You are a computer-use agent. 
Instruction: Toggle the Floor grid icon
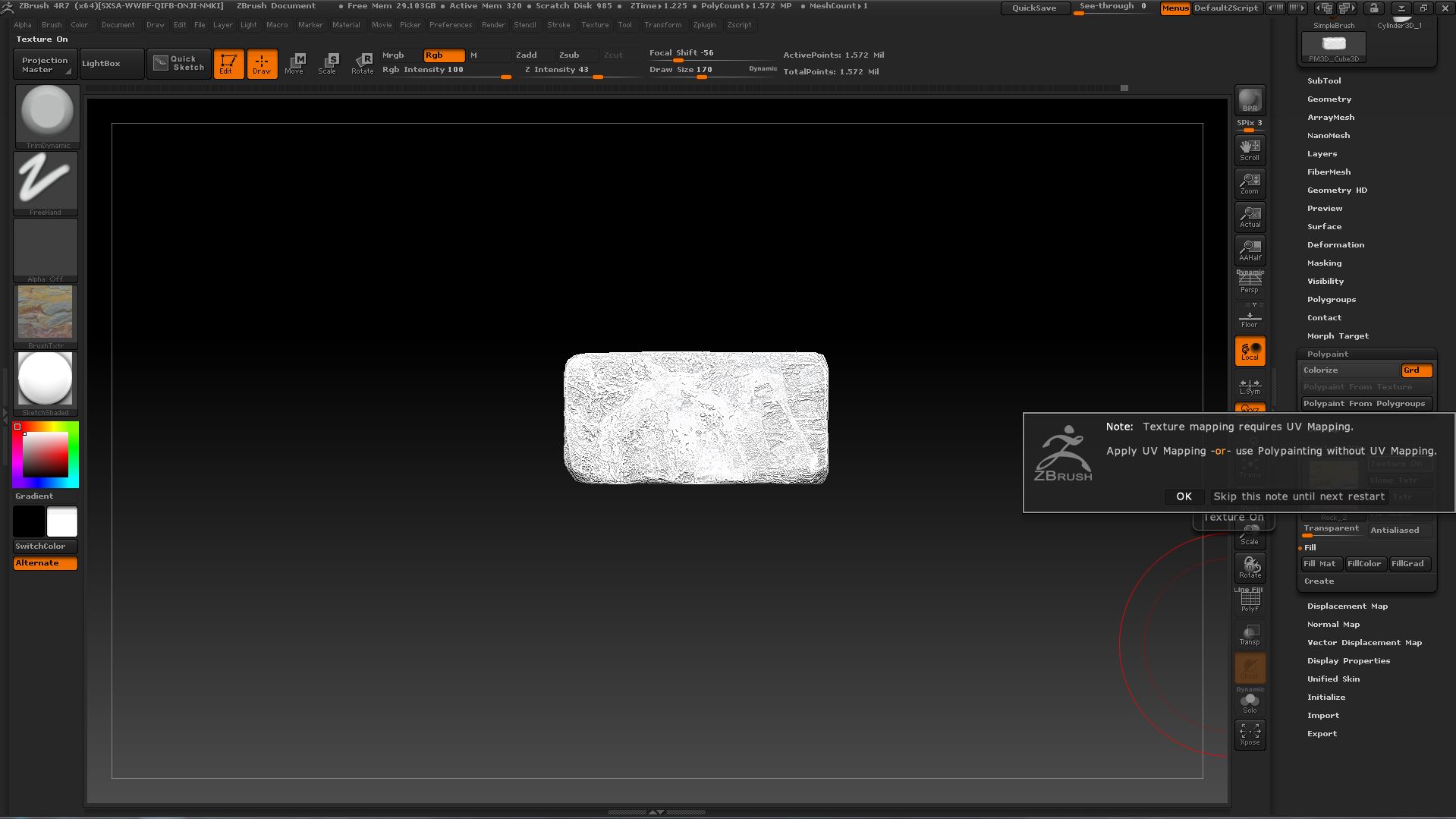pos(1250,316)
